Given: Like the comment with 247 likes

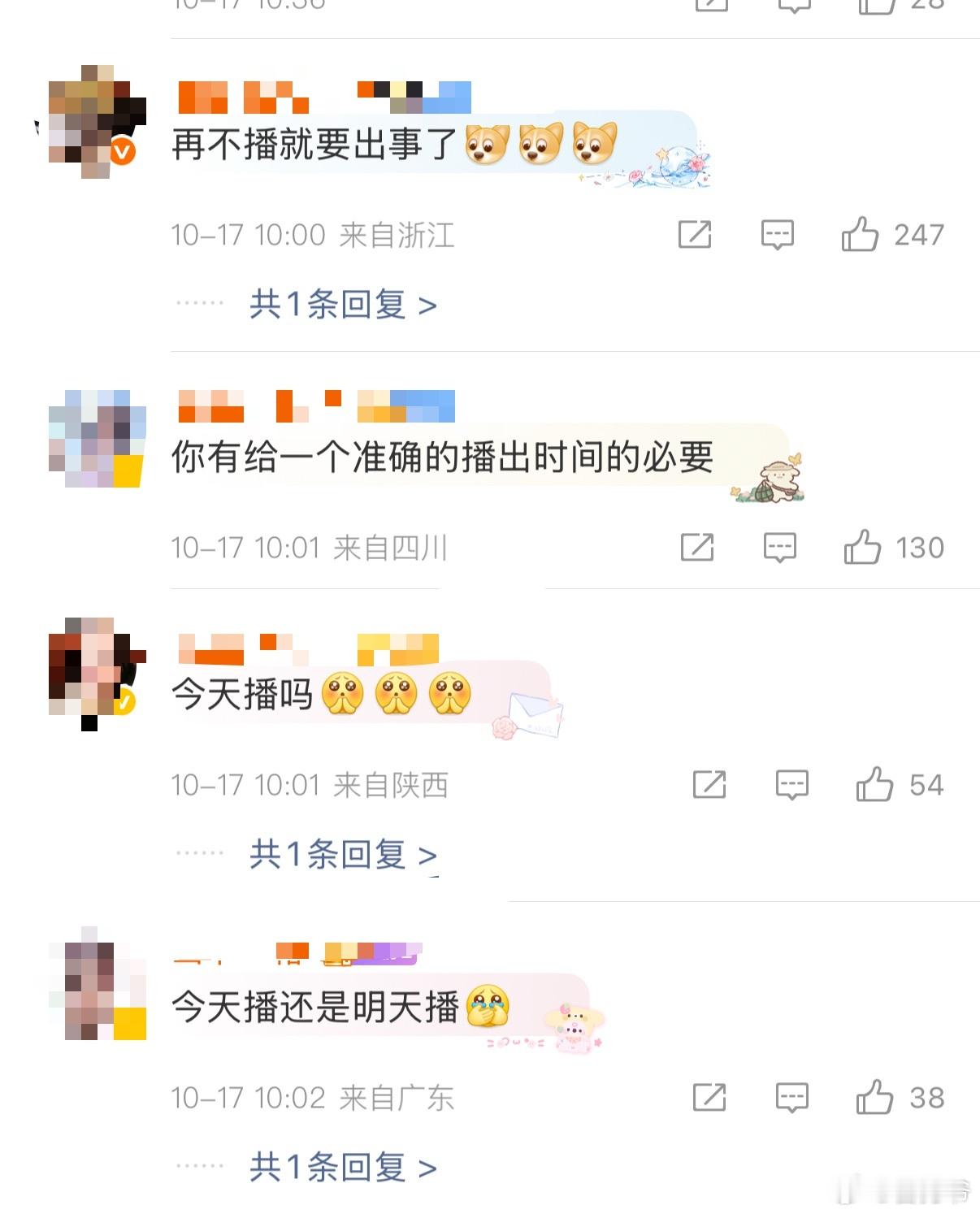Looking at the screenshot, I should (860, 234).
